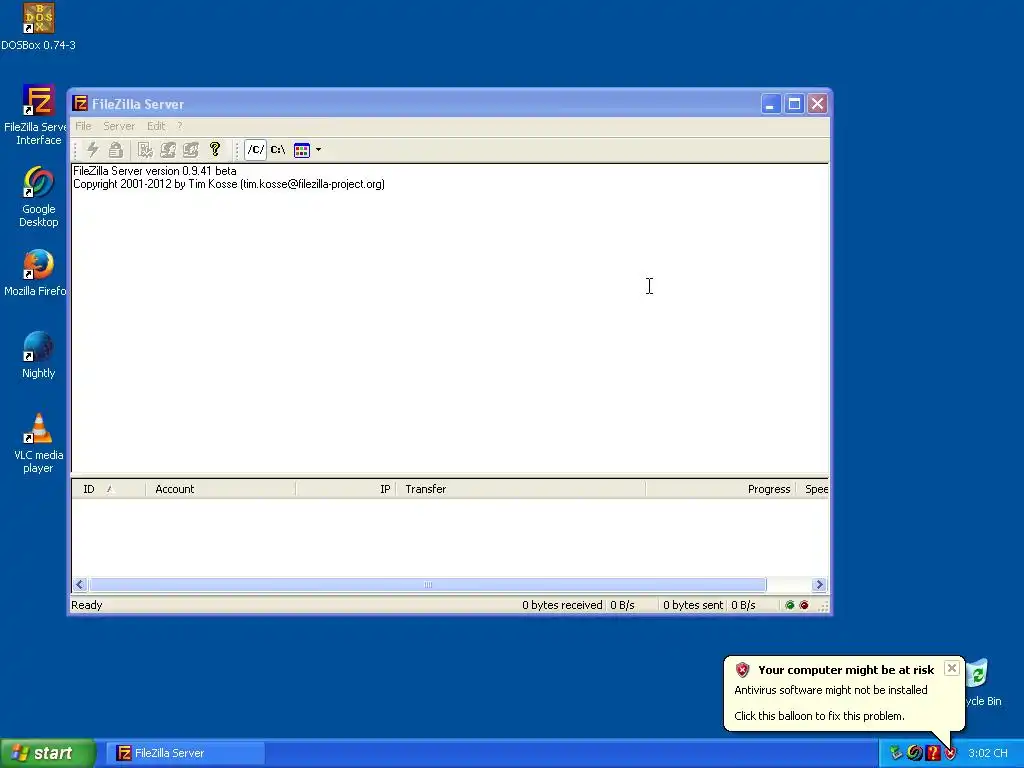This screenshot has width=1024, height=768.
Task: Select the Mozilla Firefox desktop icon
Action: (35, 273)
